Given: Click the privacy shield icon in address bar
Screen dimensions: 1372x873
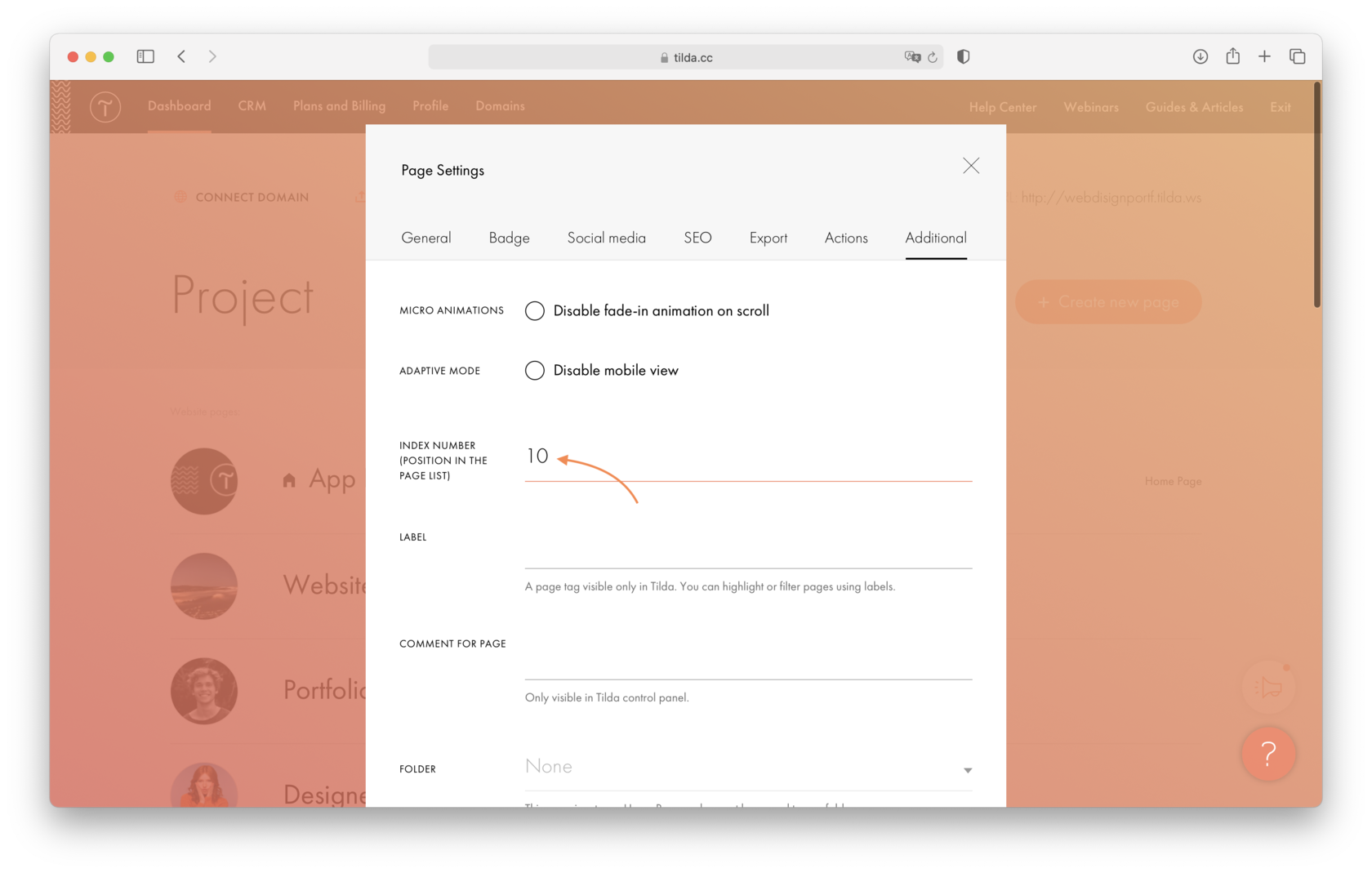Looking at the screenshot, I should click(x=963, y=56).
